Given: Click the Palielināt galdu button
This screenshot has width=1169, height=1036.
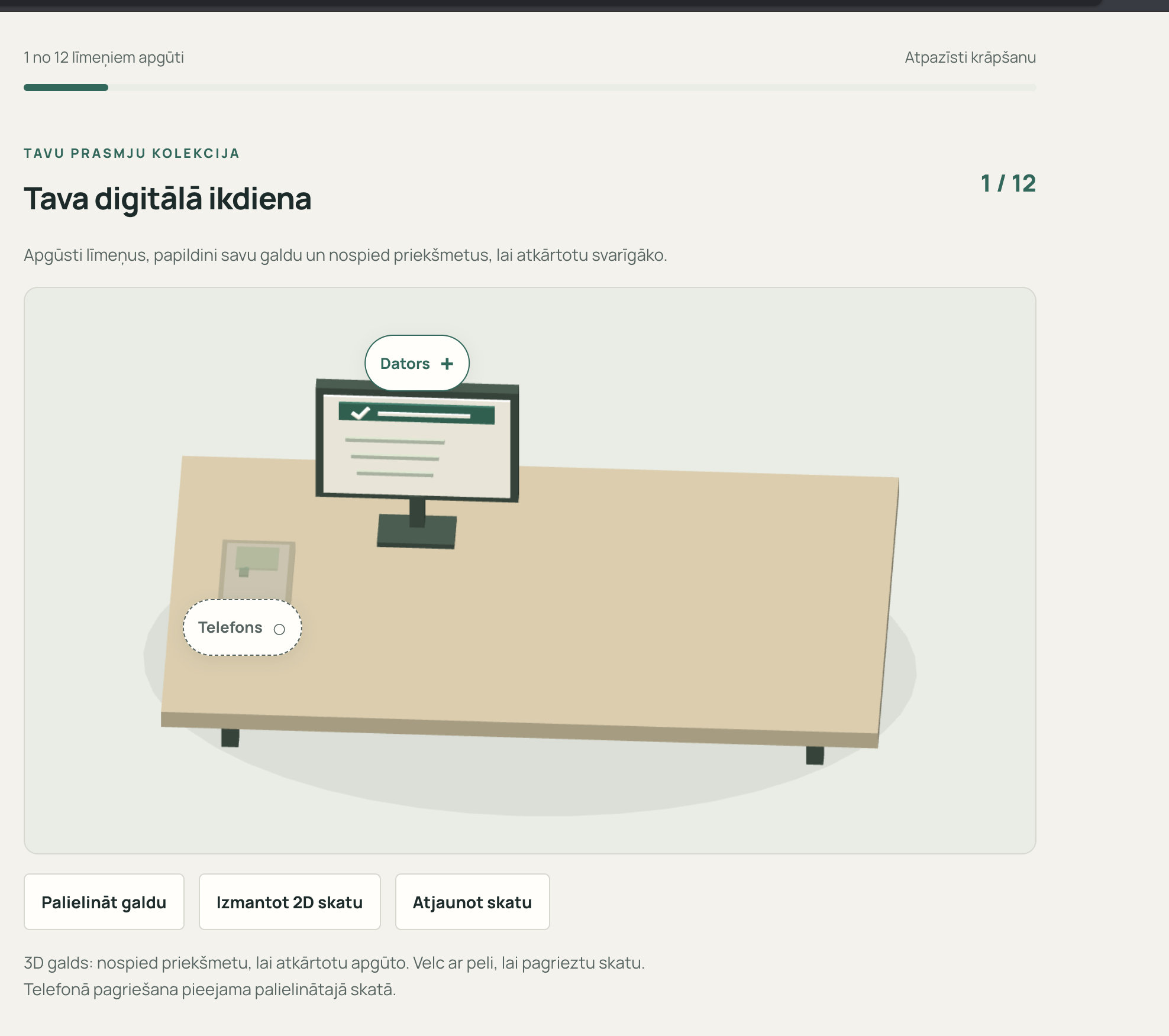Looking at the screenshot, I should tap(104, 902).
